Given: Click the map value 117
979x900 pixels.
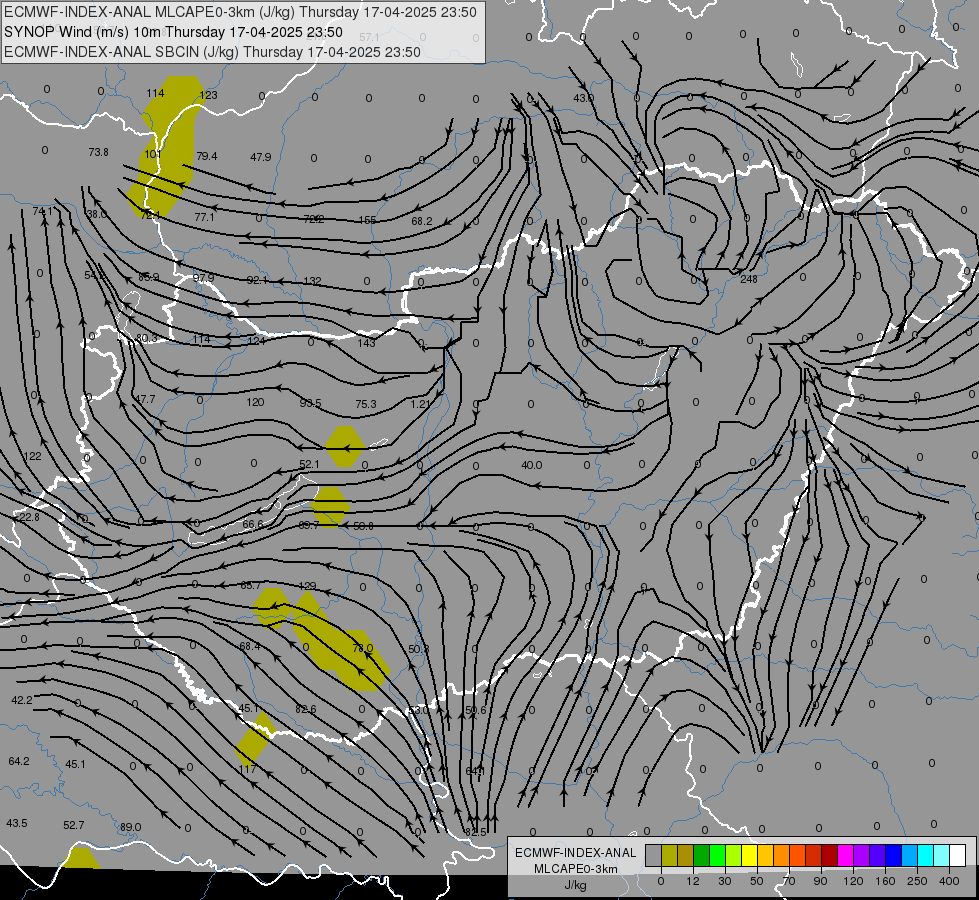Looking at the screenshot, I should 247,769.
